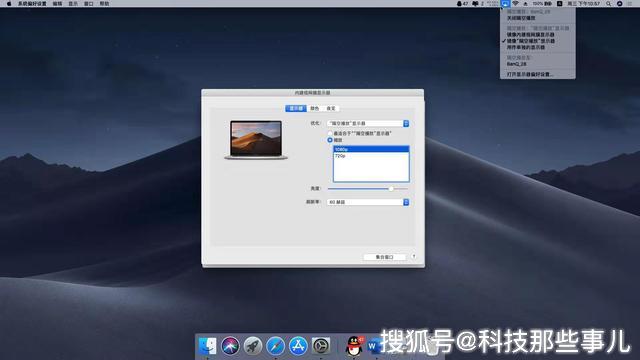Open the 优化 (Optimize for) dropdown
The width and height of the screenshot is (640, 360).
coord(368,123)
